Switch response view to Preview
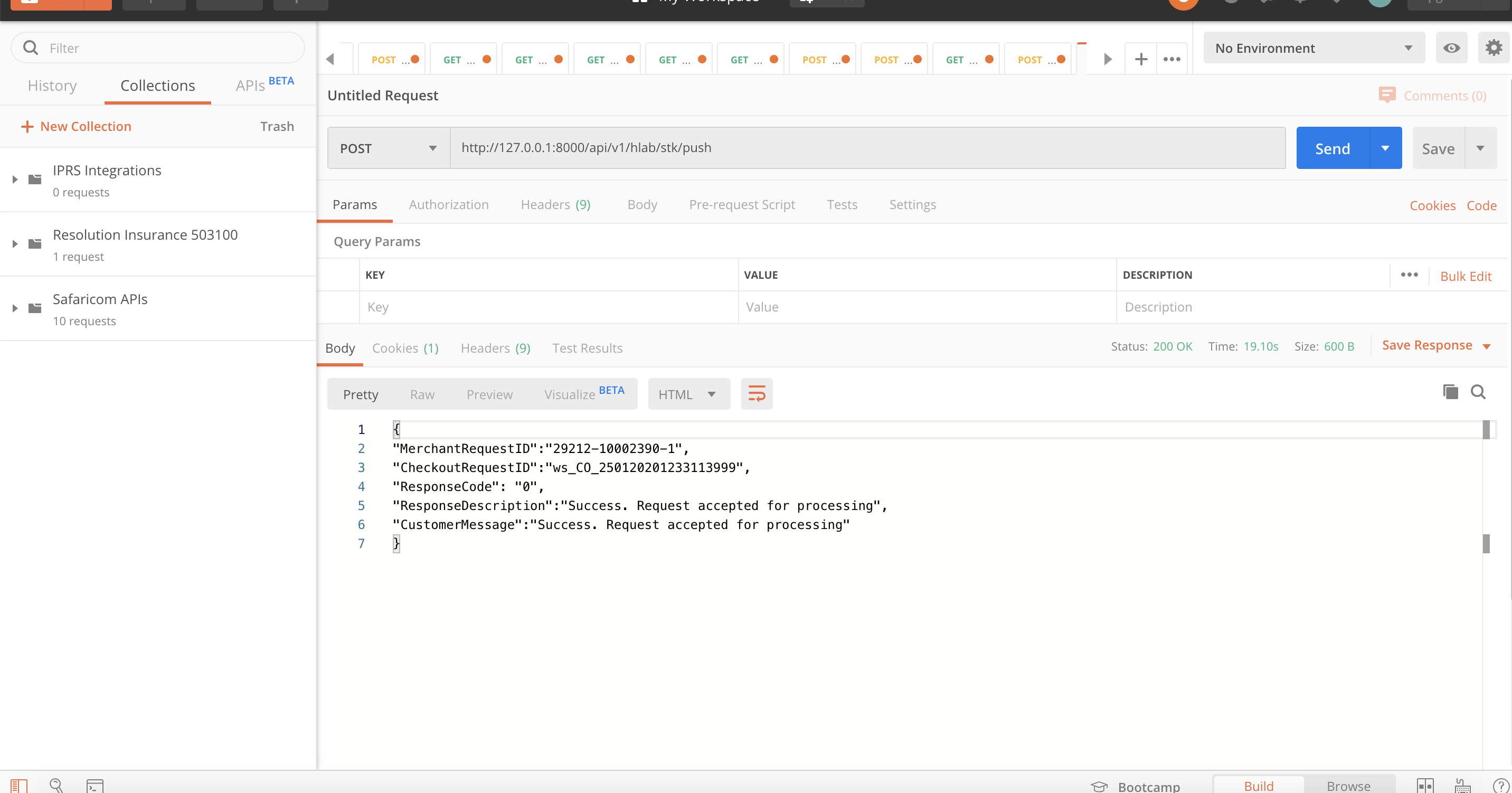 [x=489, y=394]
